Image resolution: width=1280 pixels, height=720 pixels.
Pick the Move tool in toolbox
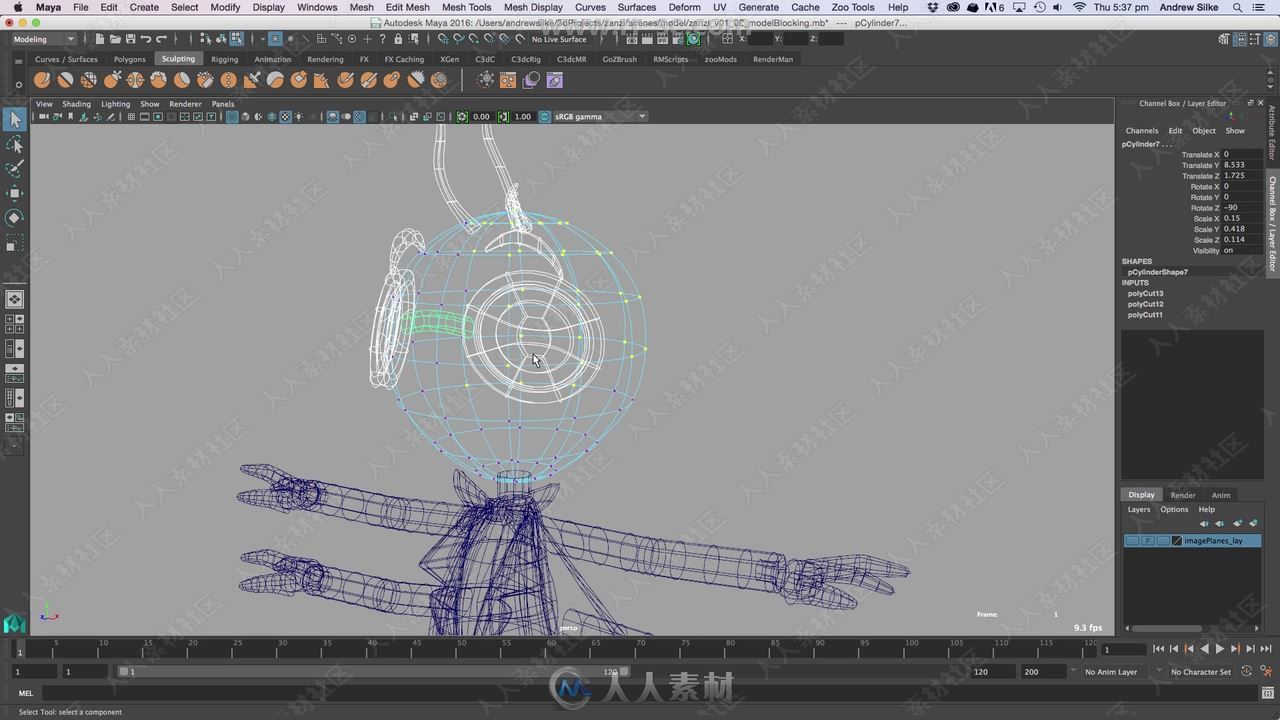[x=14, y=193]
